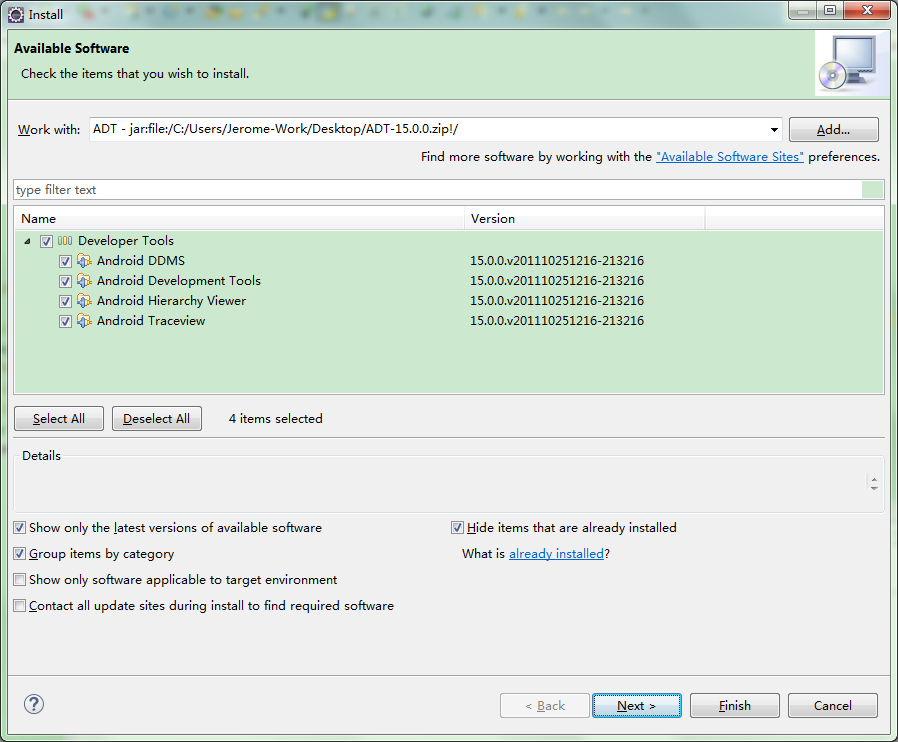Screen dimensions: 898x742
Task: Select the Developer Tools category label
Action: 126,241
